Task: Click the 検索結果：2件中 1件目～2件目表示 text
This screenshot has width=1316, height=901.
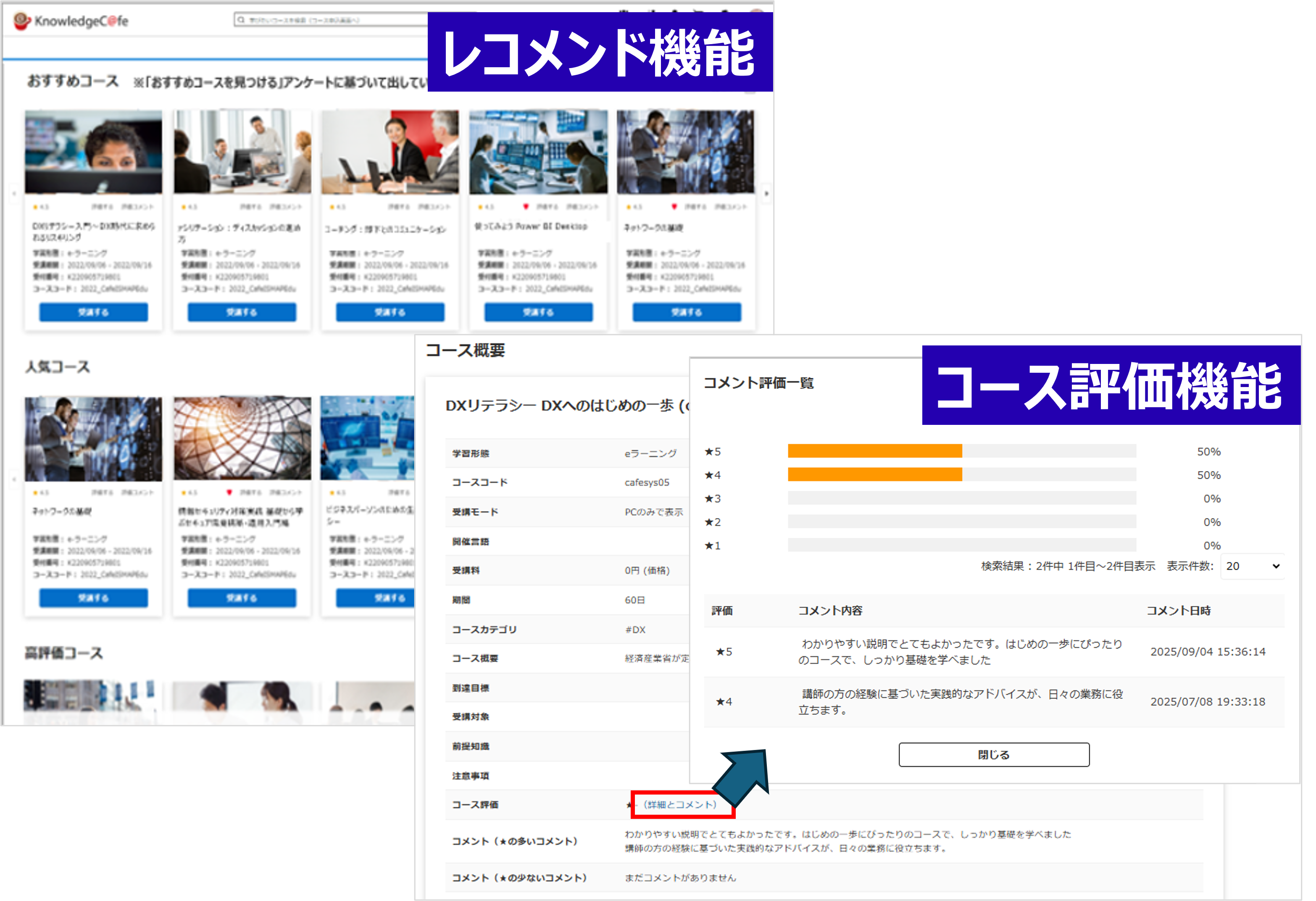Action: click(1067, 566)
